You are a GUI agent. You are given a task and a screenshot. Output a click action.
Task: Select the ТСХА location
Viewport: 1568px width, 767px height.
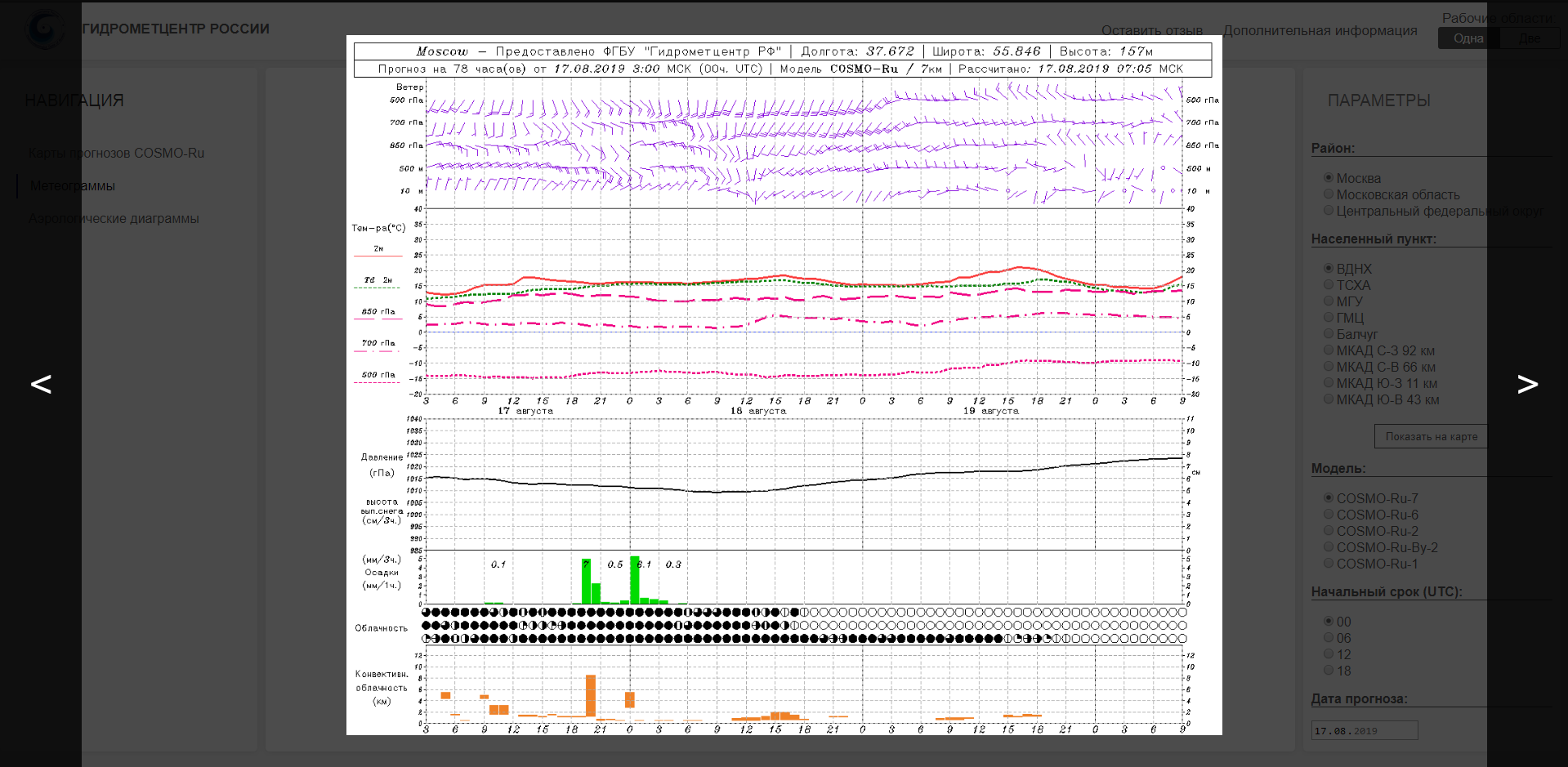point(1329,284)
